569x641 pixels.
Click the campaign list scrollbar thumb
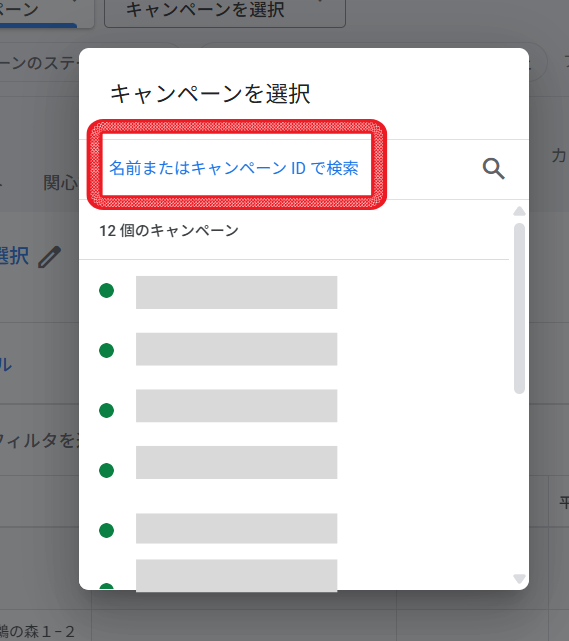pyautogui.click(x=519, y=308)
